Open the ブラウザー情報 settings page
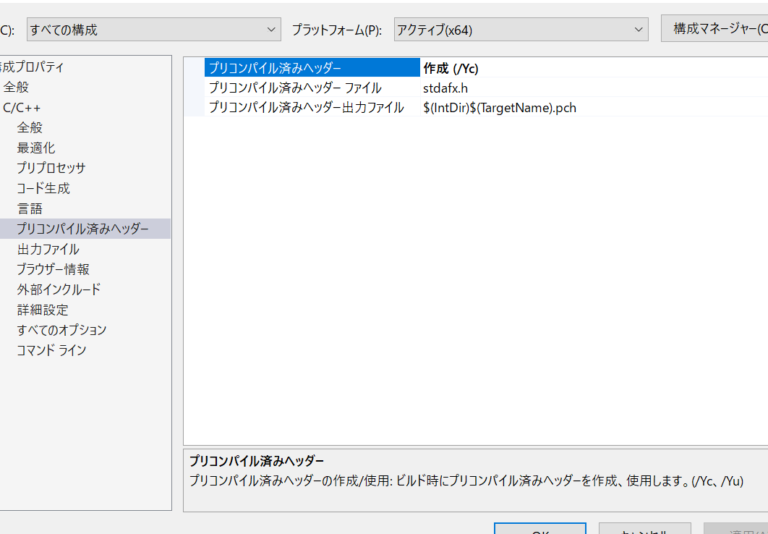This screenshot has width=768, height=534. [53, 269]
